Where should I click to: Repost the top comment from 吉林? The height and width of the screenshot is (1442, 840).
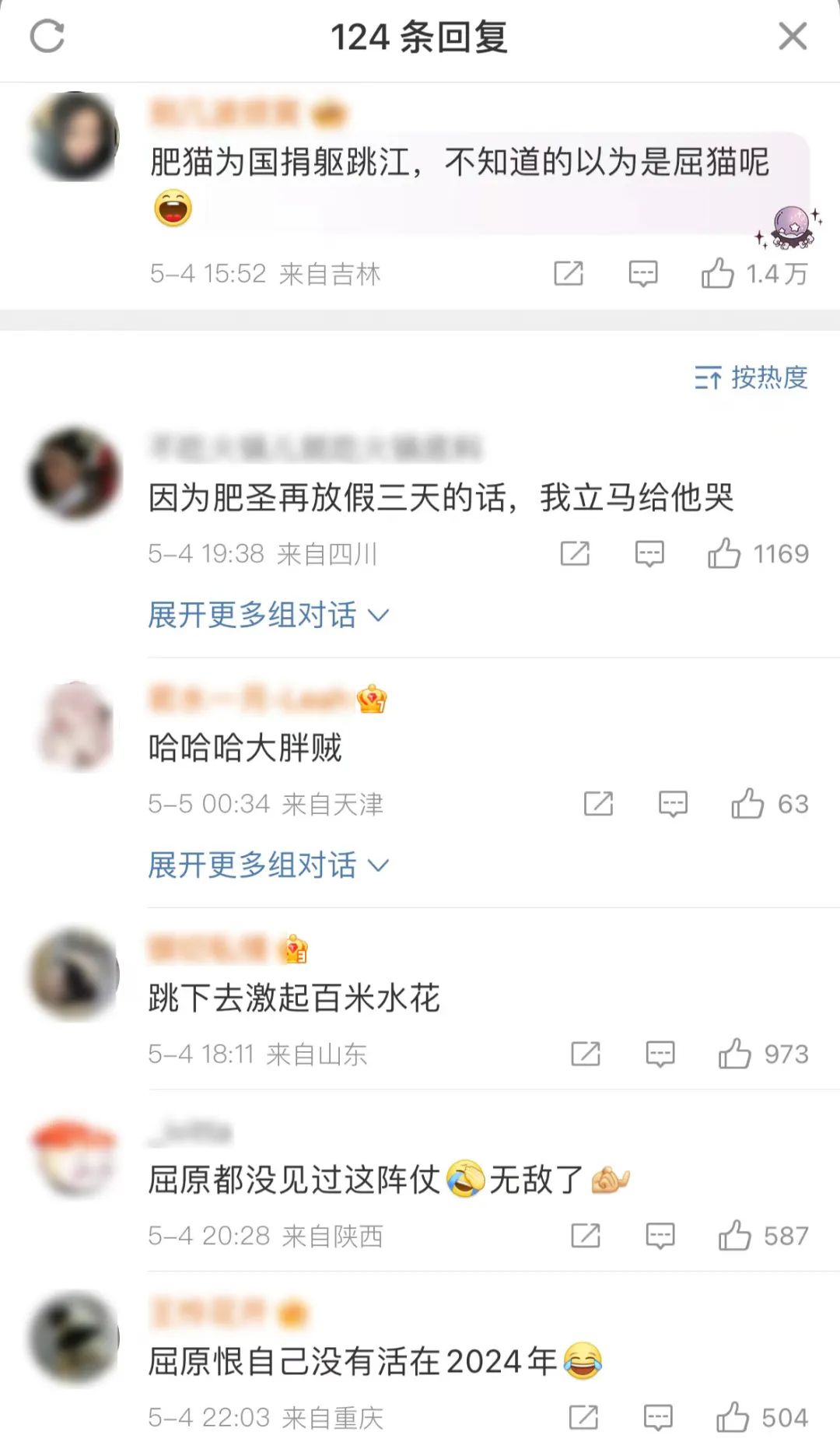pos(569,273)
